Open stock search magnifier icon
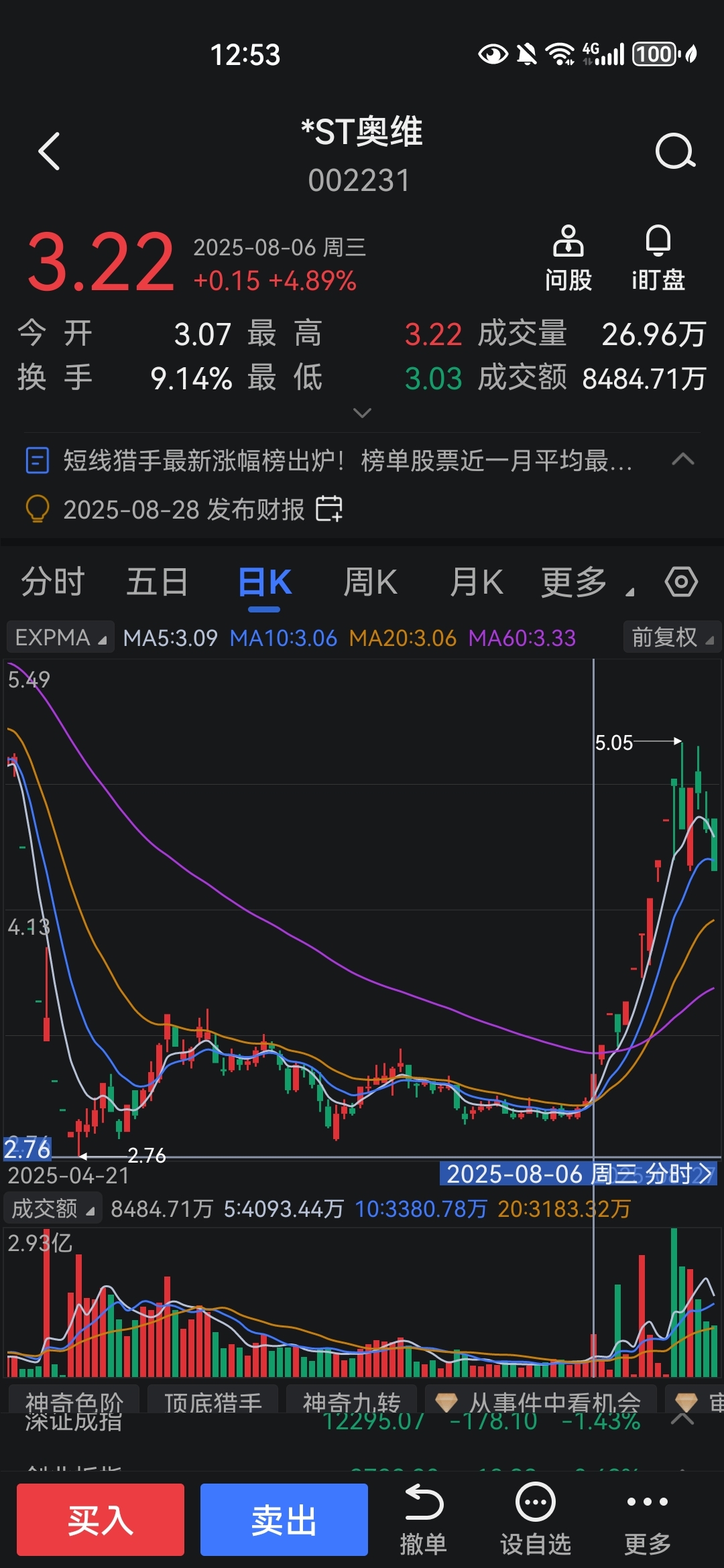 675,151
